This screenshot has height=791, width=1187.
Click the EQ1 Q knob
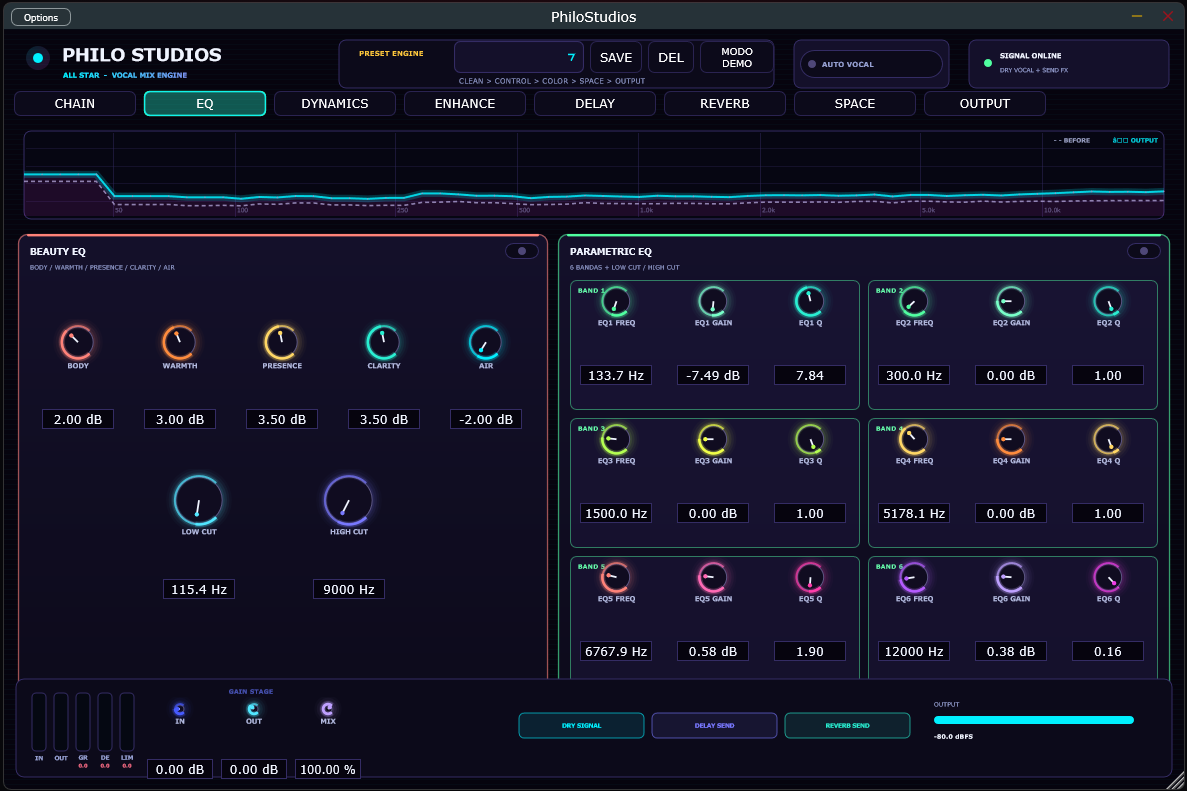click(809, 301)
